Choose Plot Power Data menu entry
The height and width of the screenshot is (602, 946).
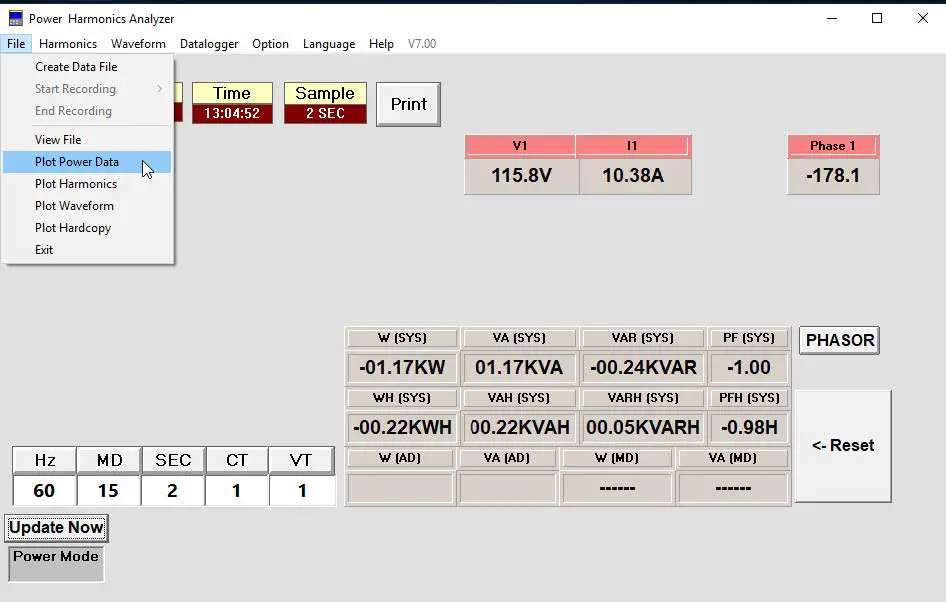pos(76,161)
